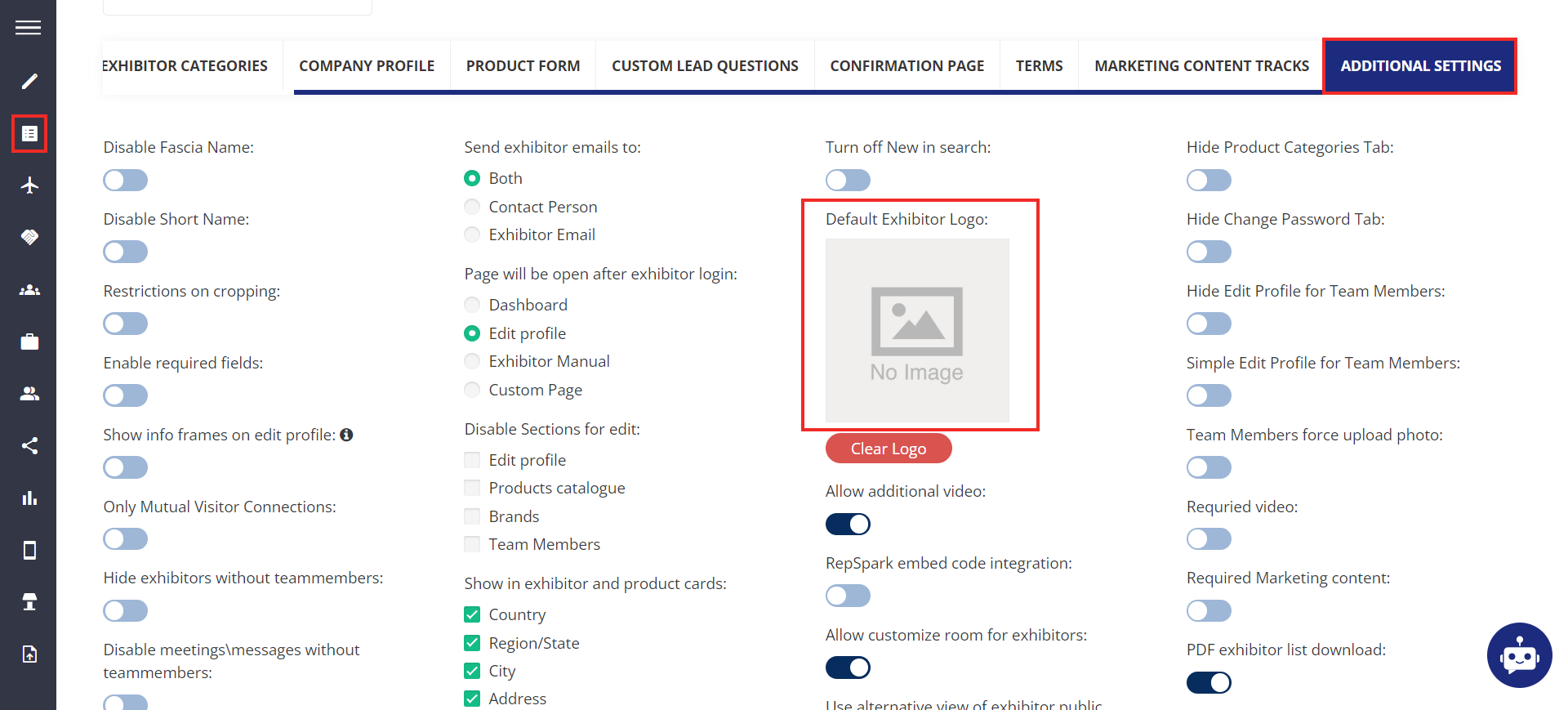Open the handshake icon in sidebar
This screenshot has width=1568, height=710.
(x=29, y=237)
